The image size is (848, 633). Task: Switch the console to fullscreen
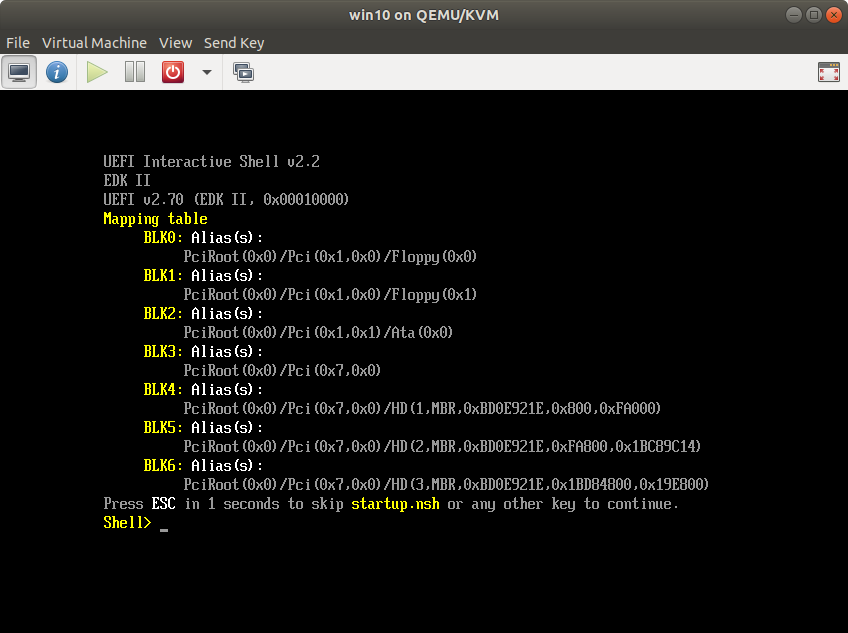(828, 72)
